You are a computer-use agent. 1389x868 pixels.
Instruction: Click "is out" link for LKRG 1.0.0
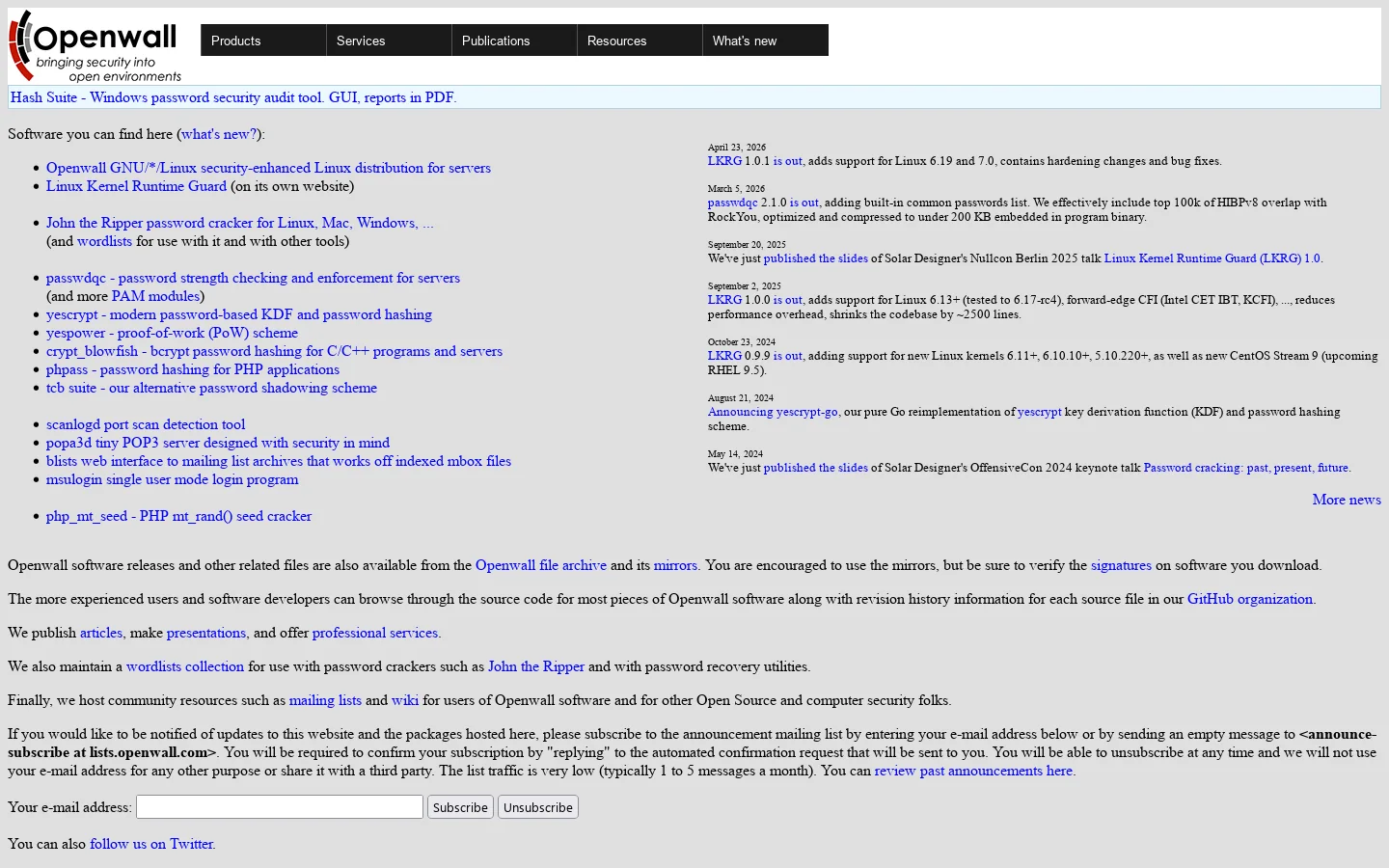787,300
